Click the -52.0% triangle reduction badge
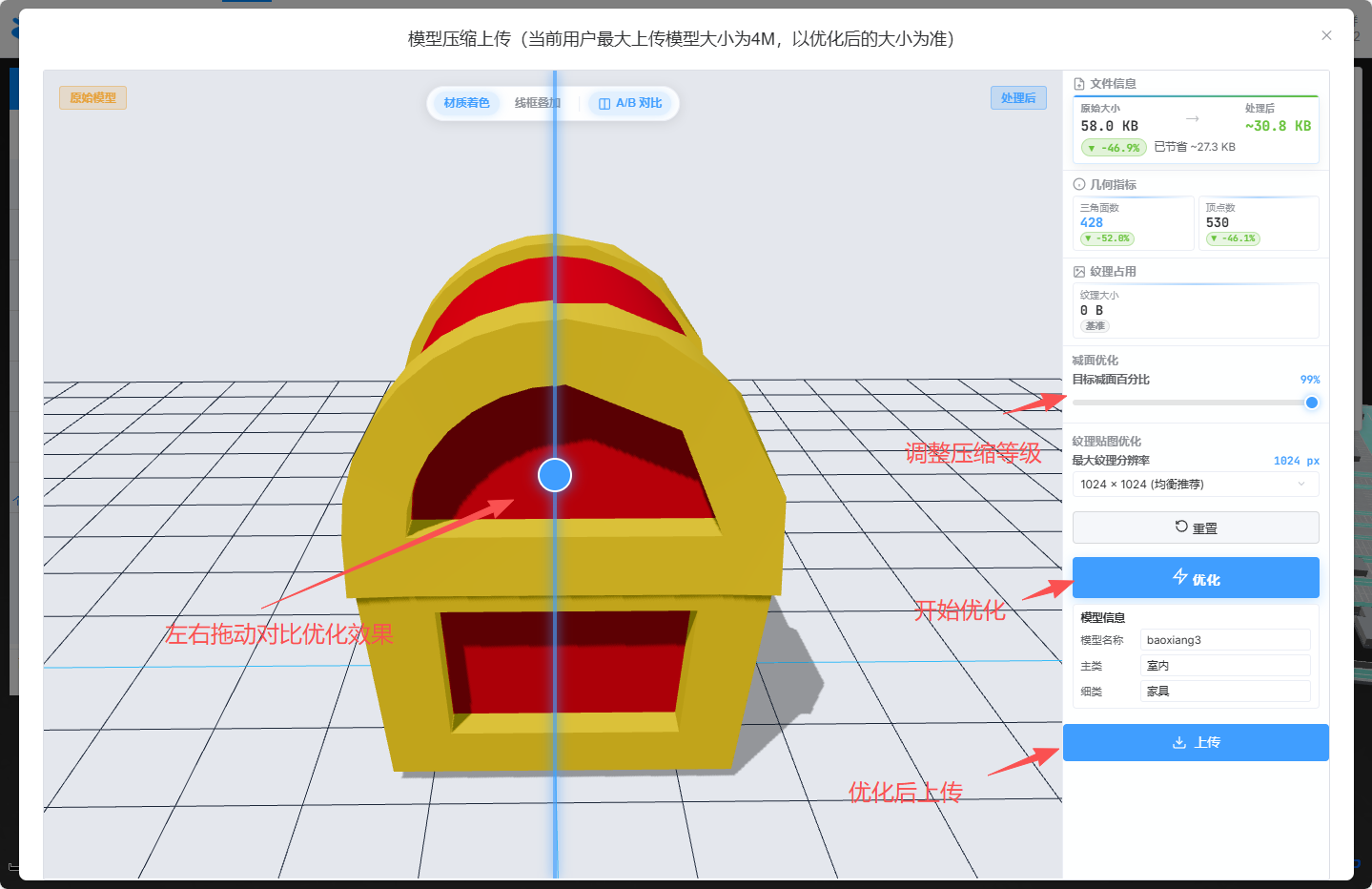This screenshot has width=1372, height=889. pyautogui.click(x=1107, y=238)
